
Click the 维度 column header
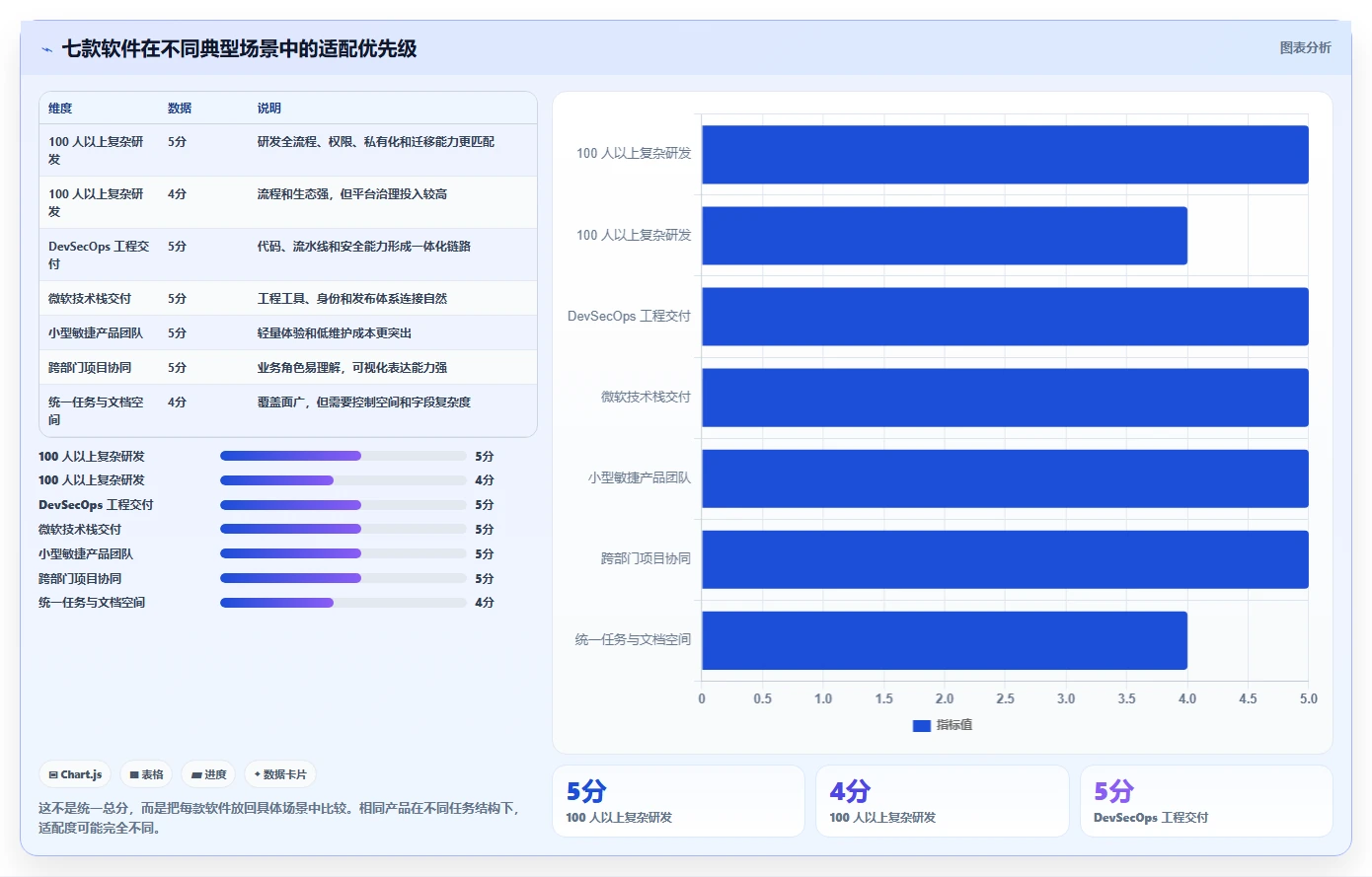[60, 109]
